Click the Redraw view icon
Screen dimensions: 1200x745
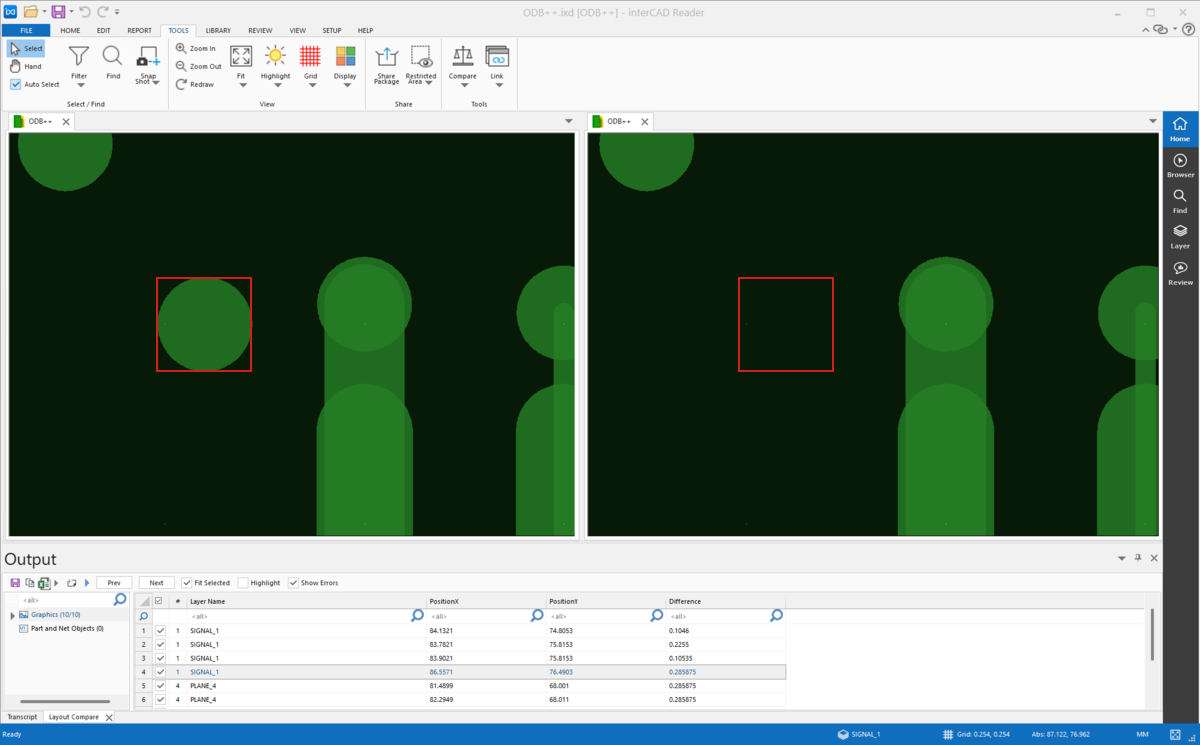pyautogui.click(x=181, y=84)
